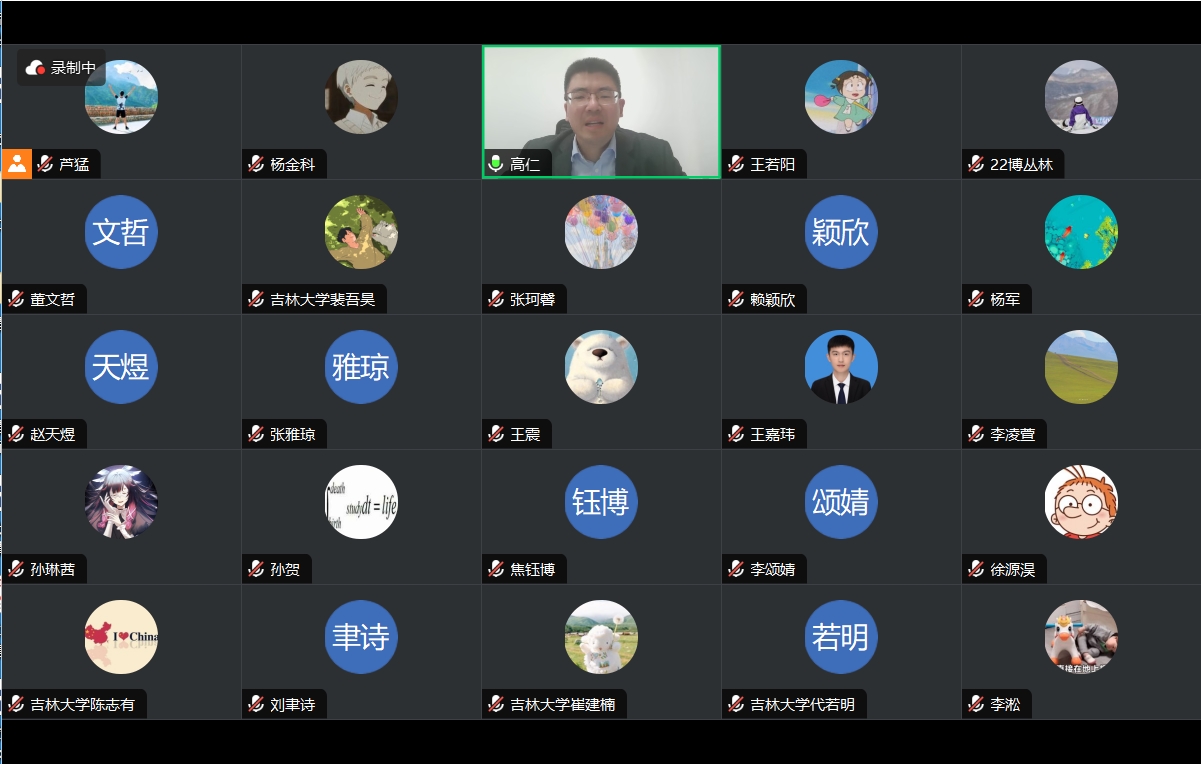The image size is (1201, 764).
Task: Click the muted mic icon beside 徐源淏
Action: click(976, 569)
